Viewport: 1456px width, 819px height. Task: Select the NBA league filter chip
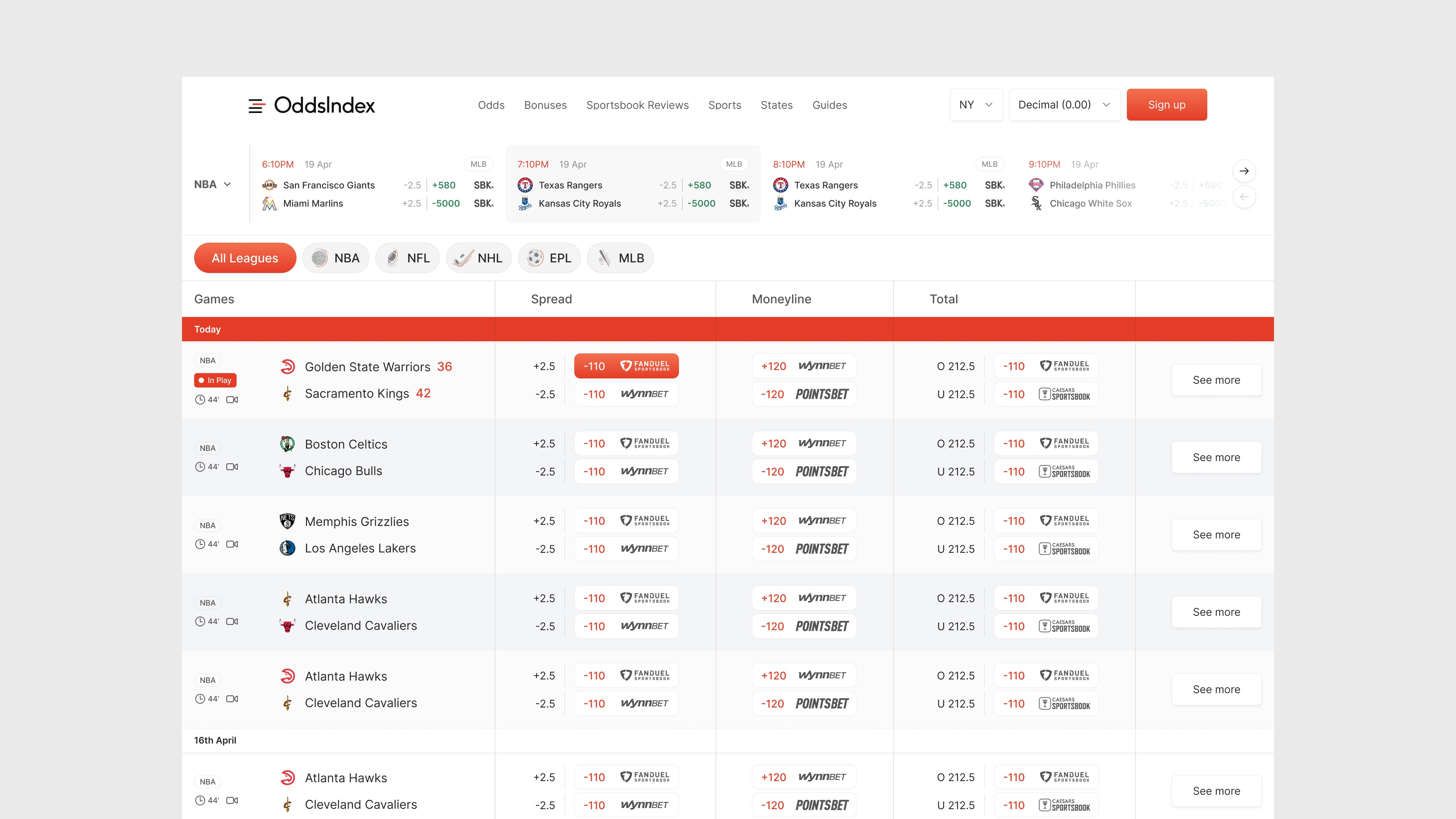(336, 258)
